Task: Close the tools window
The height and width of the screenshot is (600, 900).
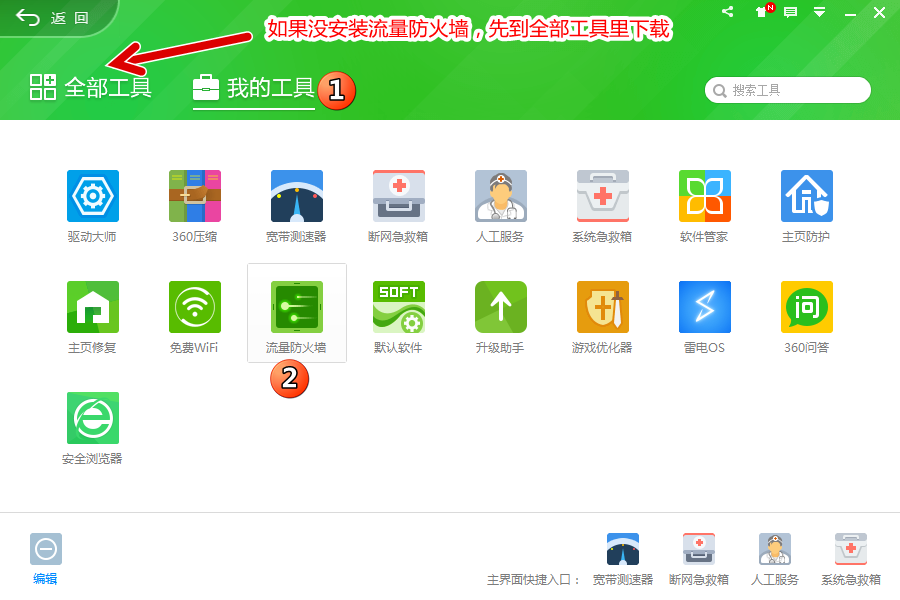Action: (879, 13)
